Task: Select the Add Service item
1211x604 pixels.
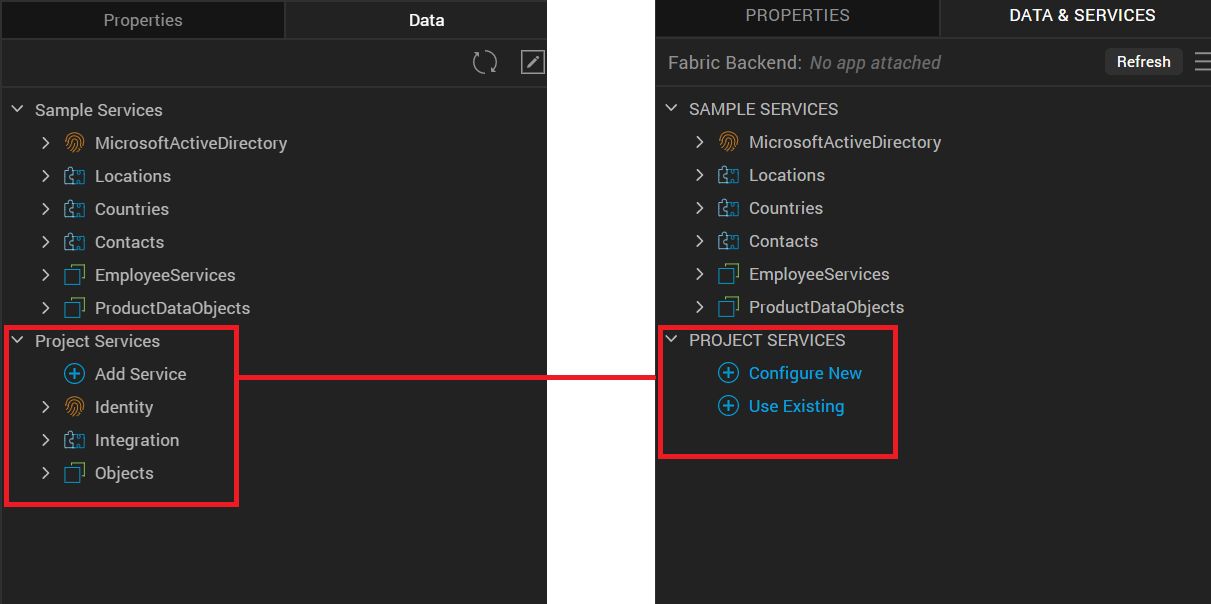Action: 140,374
